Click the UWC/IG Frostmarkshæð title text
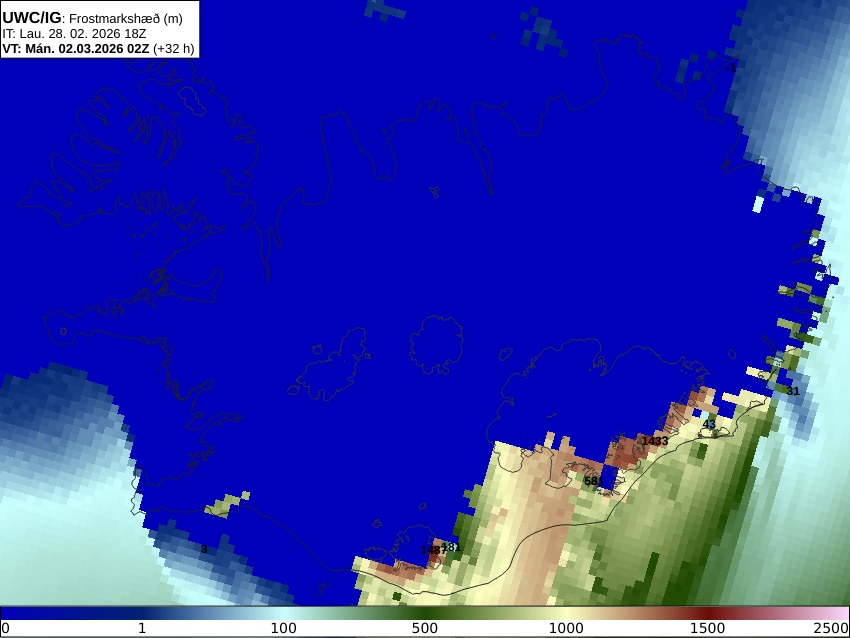 (92, 18)
